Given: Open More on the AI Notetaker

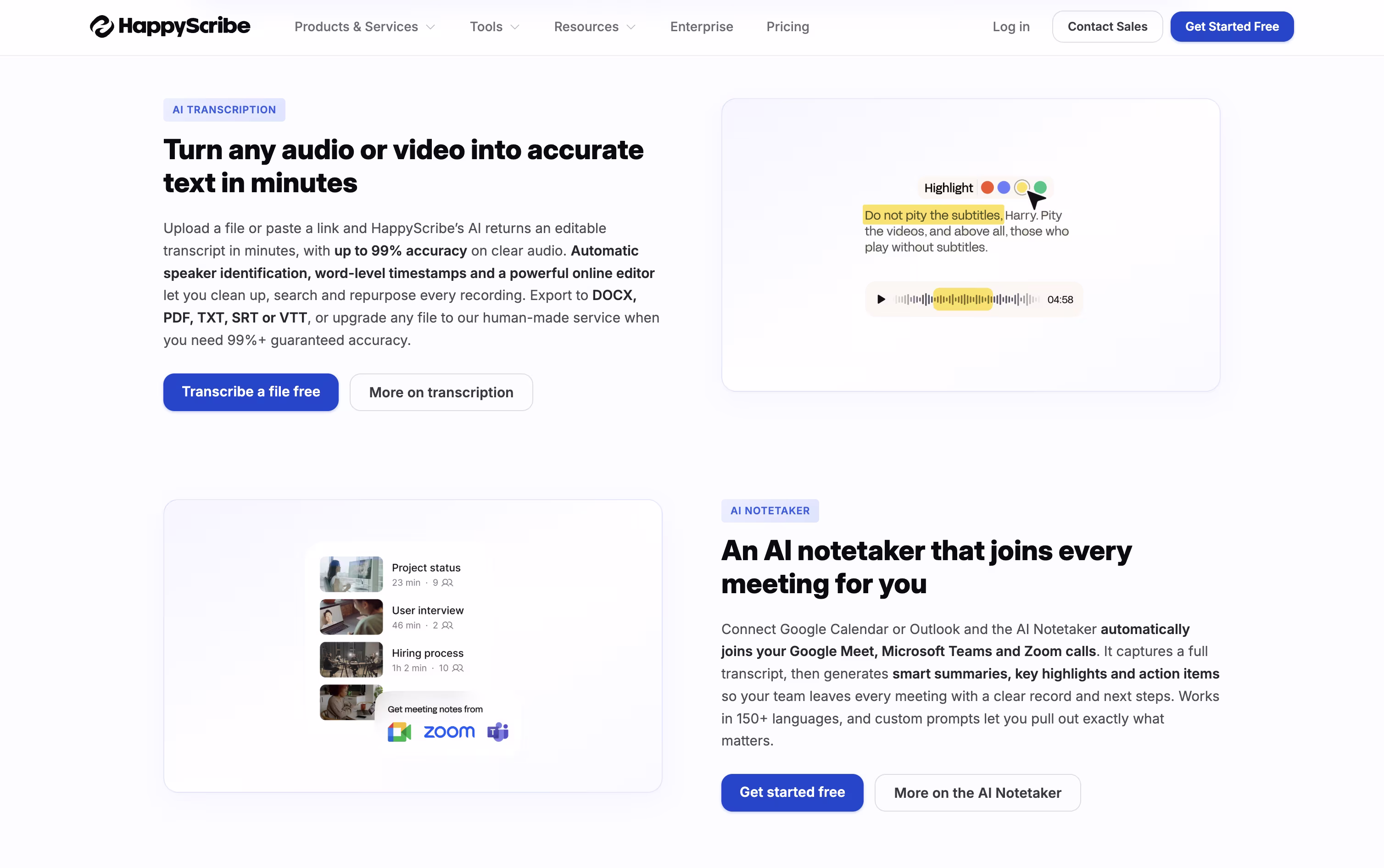Looking at the screenshot, I should tap(977, 793).
